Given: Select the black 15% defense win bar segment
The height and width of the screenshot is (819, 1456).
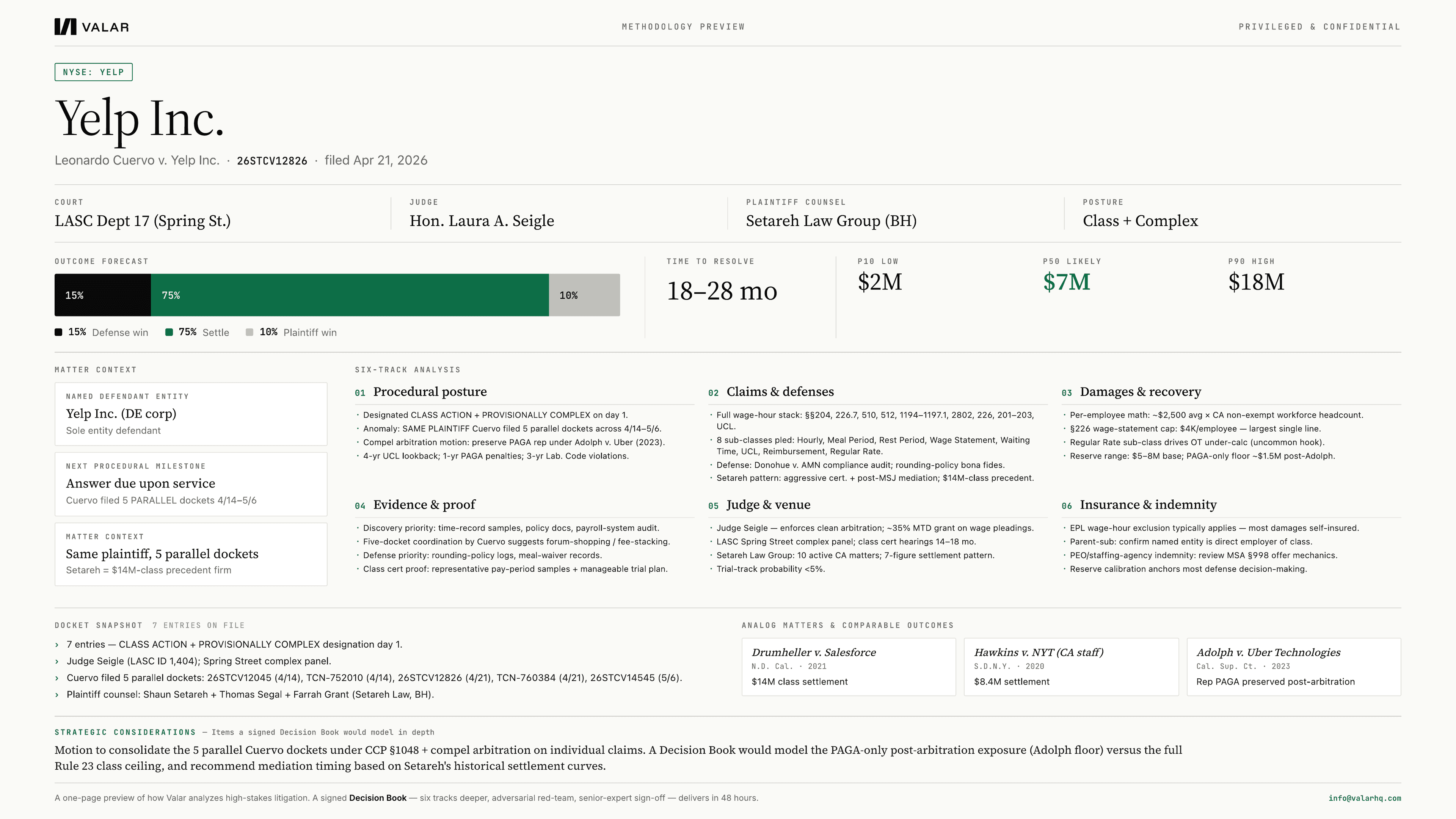Looking at the screenshot, I should 102,295.
